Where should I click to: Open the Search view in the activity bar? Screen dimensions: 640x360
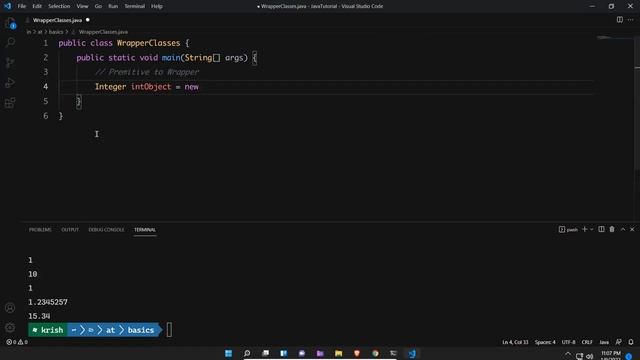click(x=10, y=42)
